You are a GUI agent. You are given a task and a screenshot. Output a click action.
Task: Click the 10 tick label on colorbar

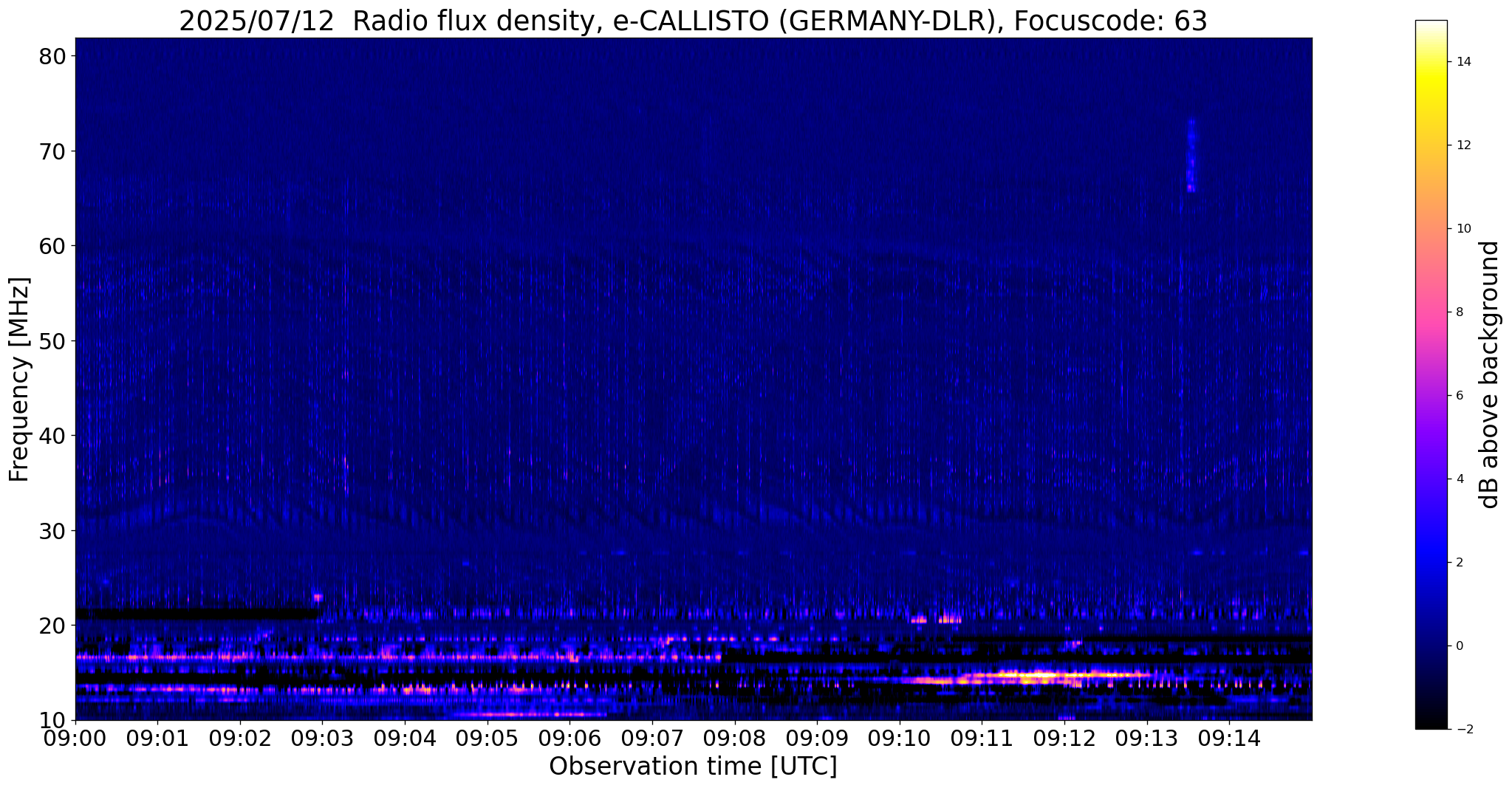click(x=1463, y=228)
